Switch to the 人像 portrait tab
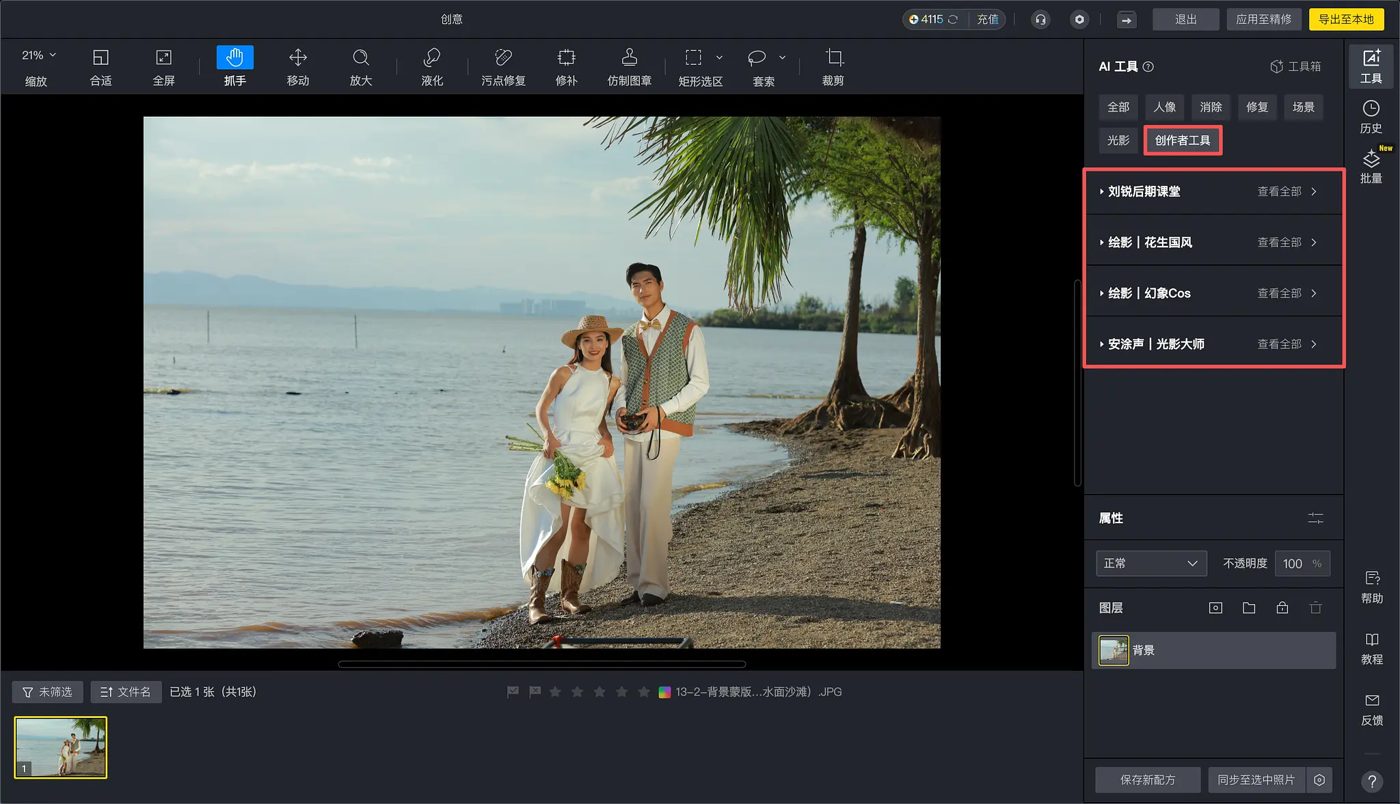Viewport: 1400px width, 804px height. pos(1165,107)
